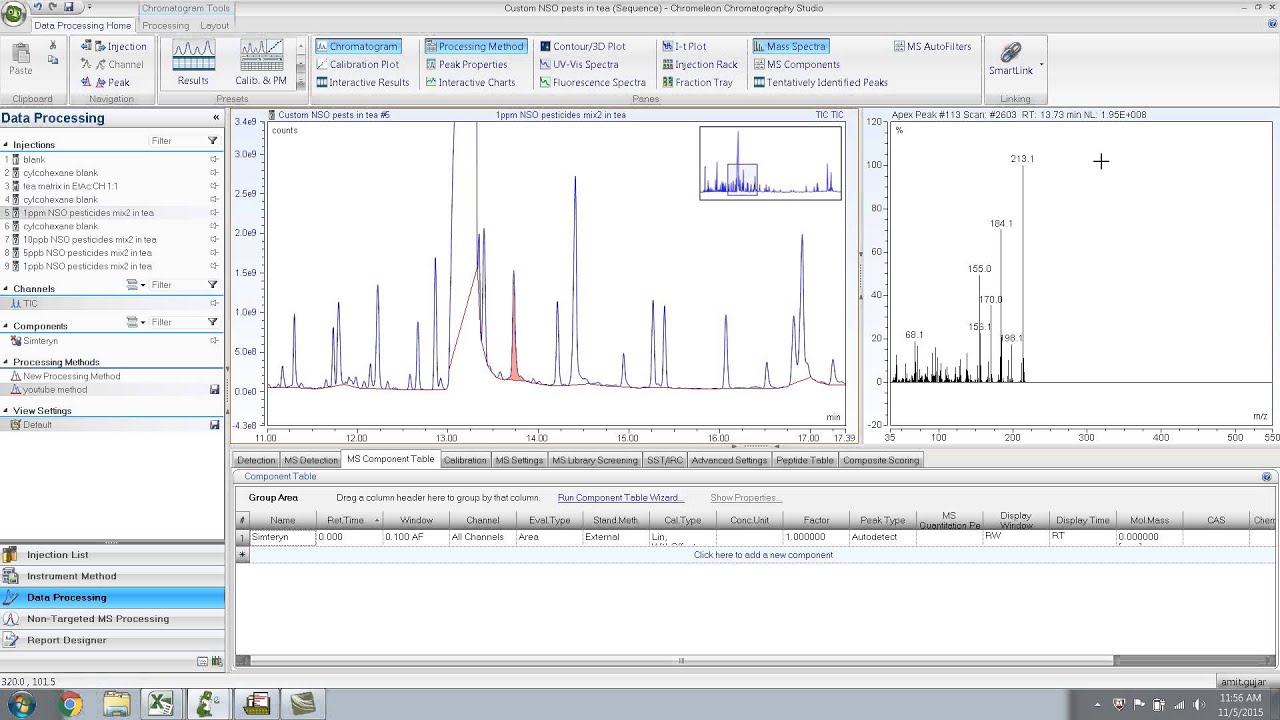1280x720 pixels.
Task: Open the Report Designer category
Action: [112, 640]
